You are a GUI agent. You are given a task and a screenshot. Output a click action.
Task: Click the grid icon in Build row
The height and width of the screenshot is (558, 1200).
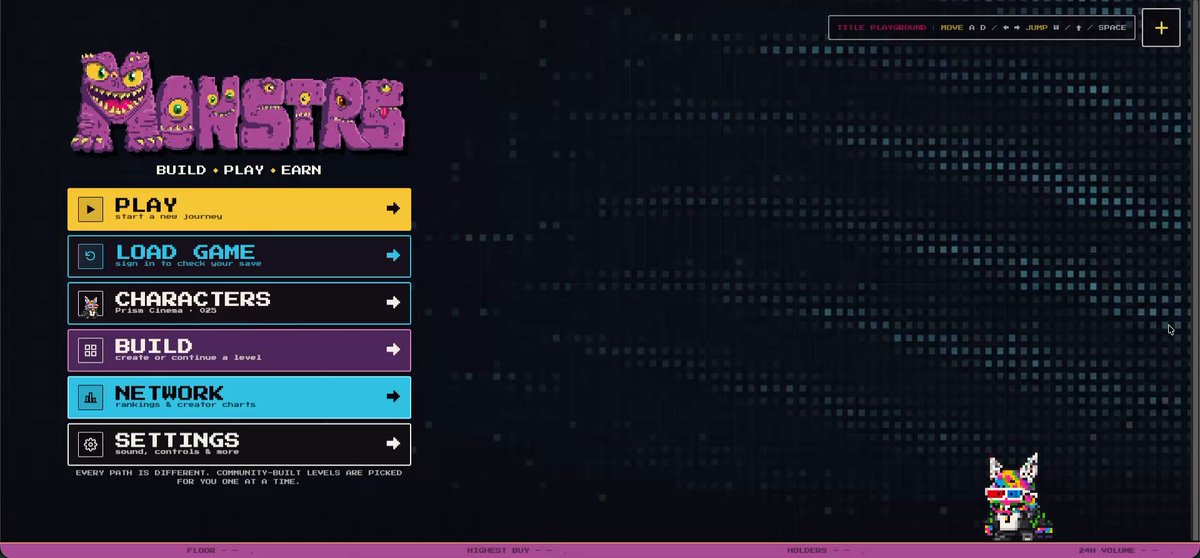pos(91,350)
